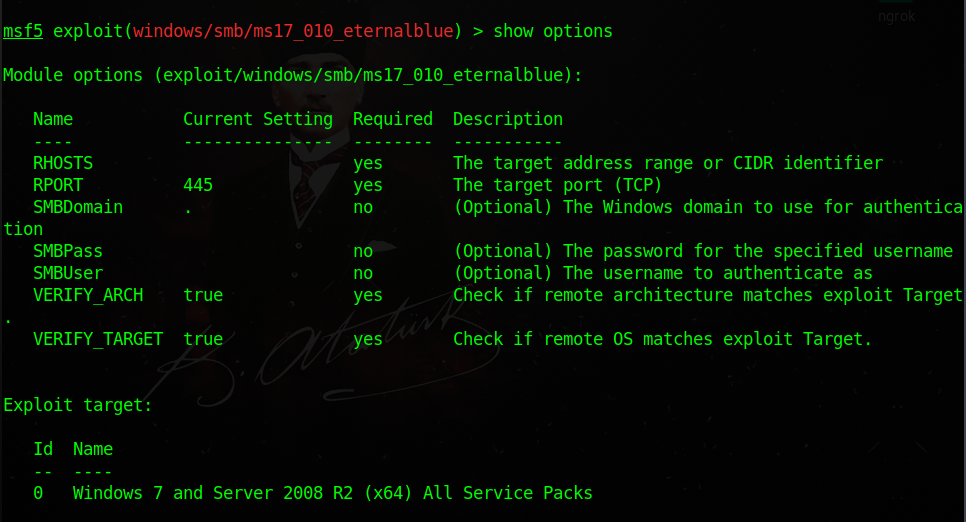Select the VERIFY_ARCH option name

88,295
